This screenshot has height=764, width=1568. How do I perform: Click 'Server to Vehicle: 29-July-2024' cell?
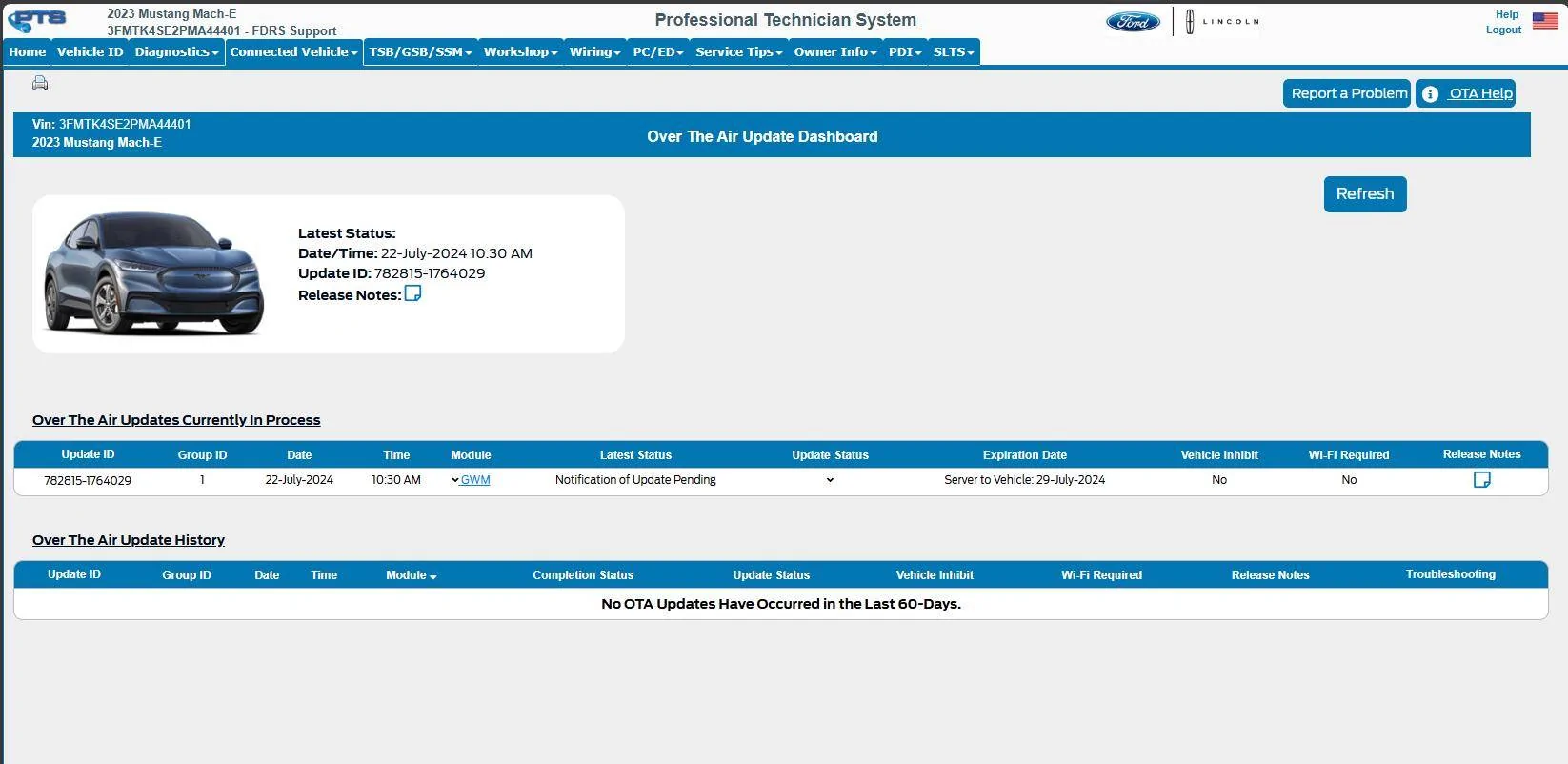tap(1025, 480)
